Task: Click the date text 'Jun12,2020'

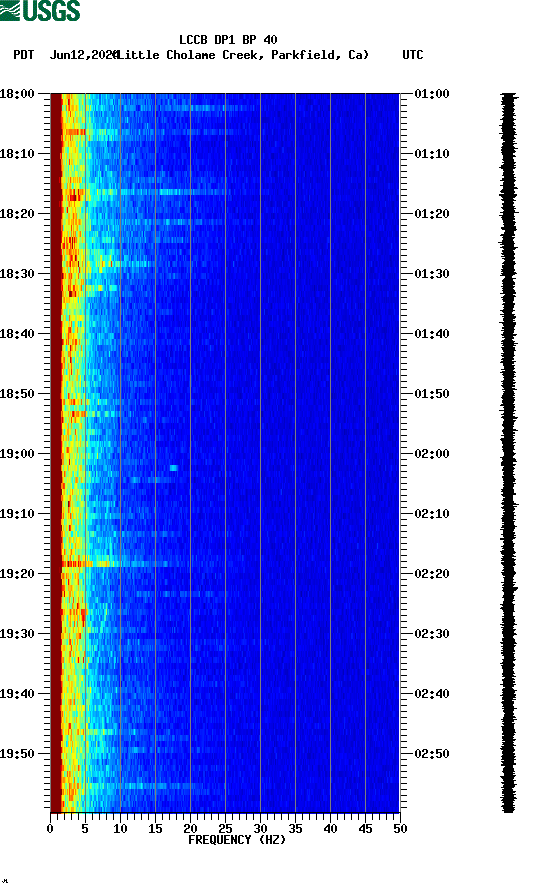Action: point(84,55)
